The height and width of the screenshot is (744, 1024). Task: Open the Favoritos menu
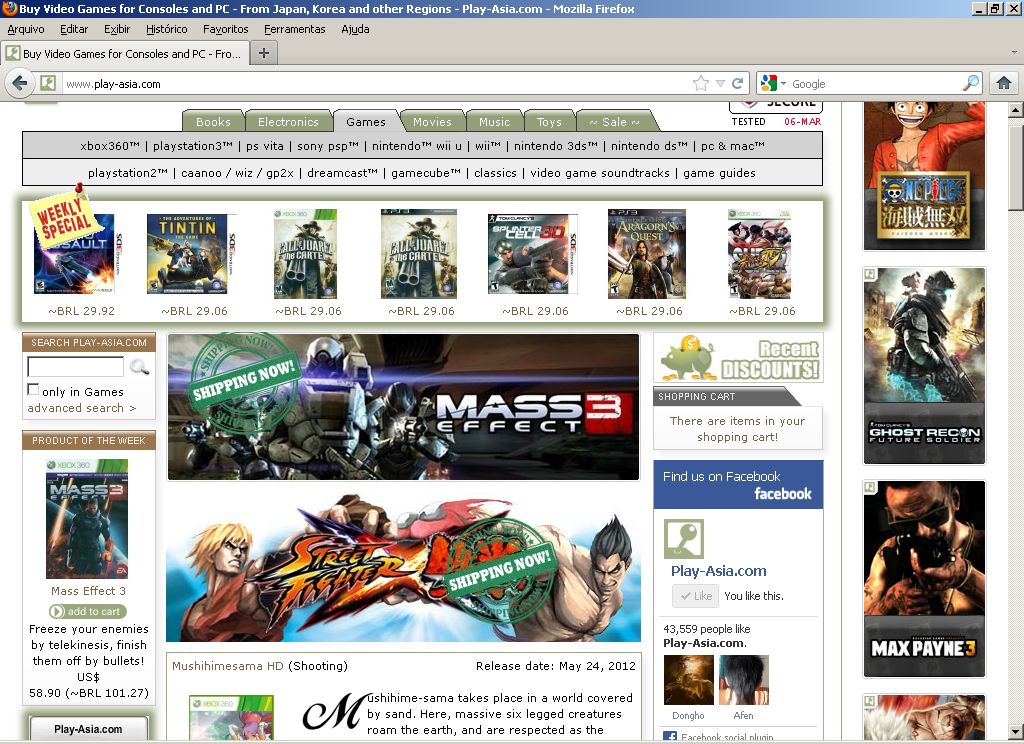[x=225, y=29]
